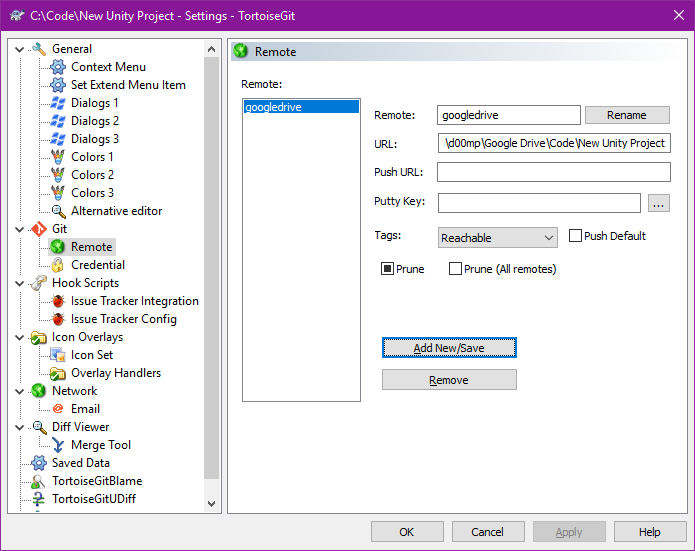
Task: Click the Colors 1 icon
Action: click(x=58, y=157)
